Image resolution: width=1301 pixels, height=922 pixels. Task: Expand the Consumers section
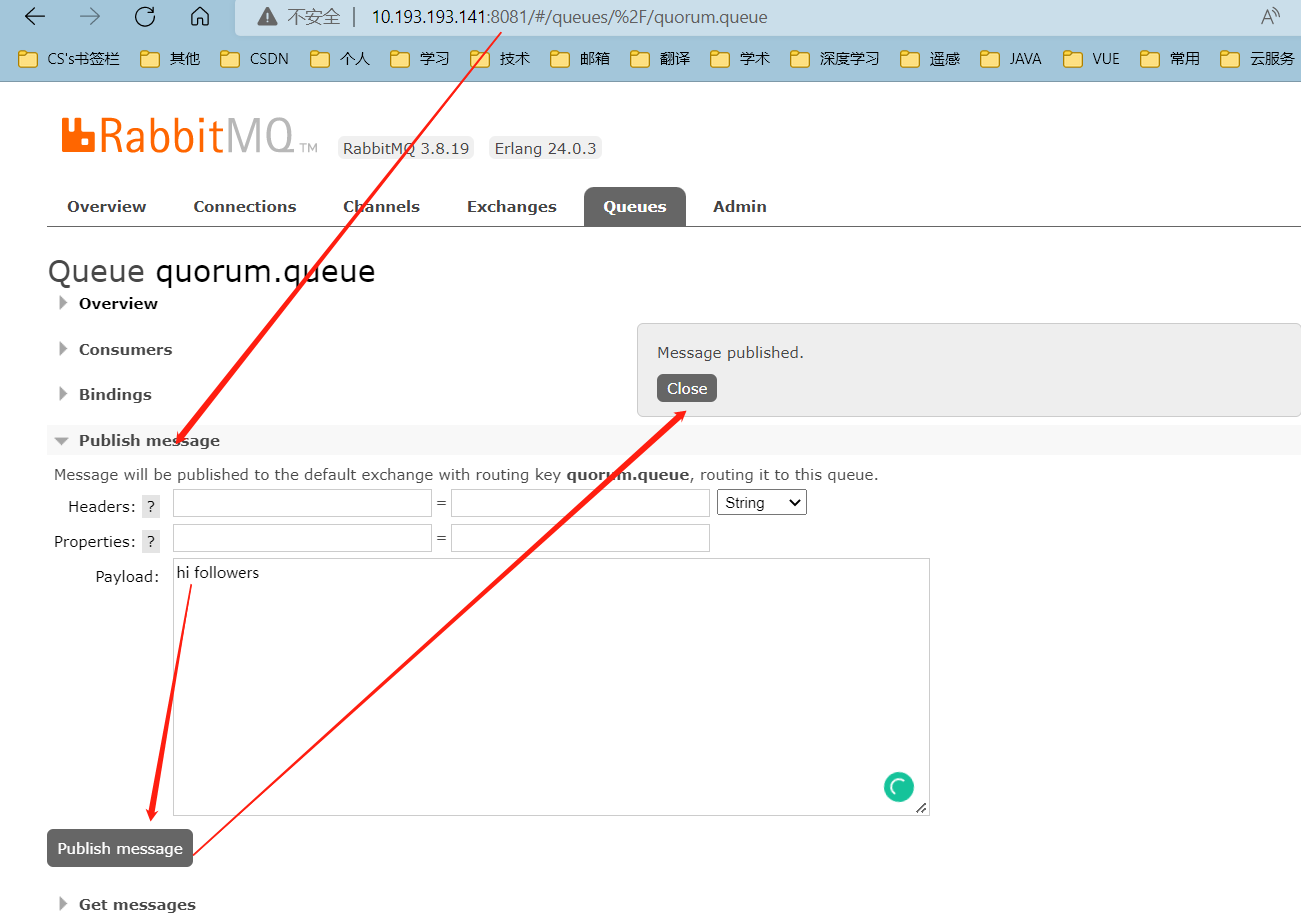pos(115,349)
